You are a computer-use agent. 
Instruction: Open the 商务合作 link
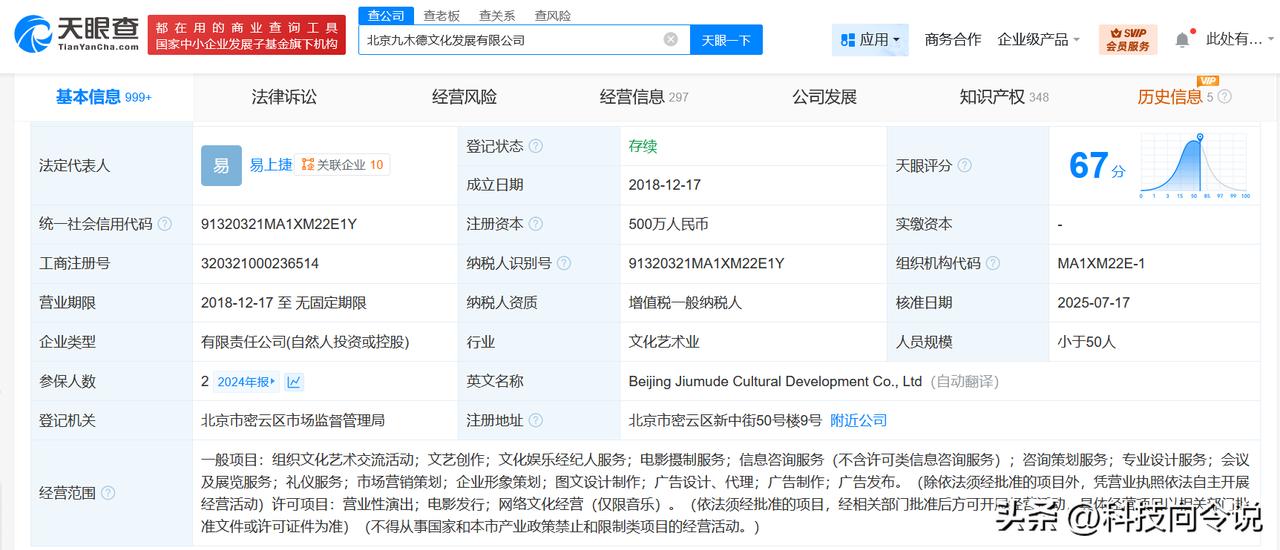click(x=953, y=39)
